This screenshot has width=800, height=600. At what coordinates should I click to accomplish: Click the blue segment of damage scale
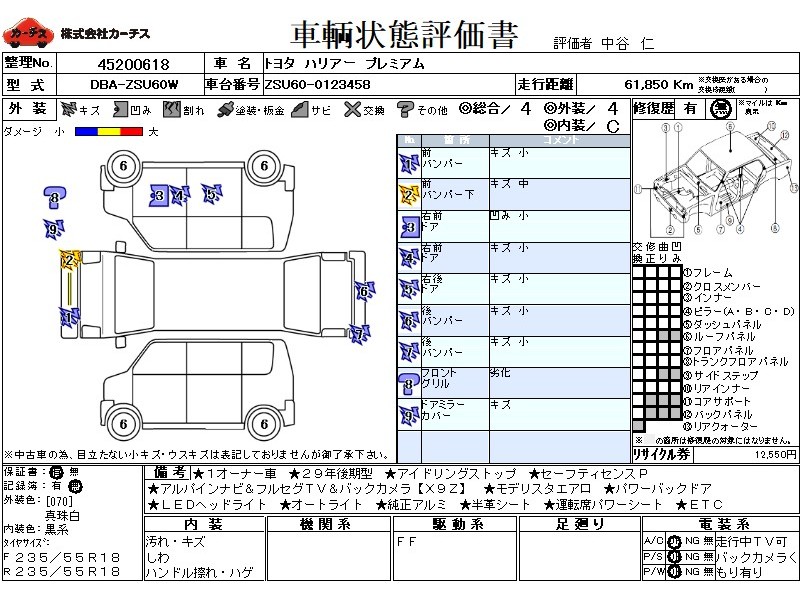tap(85, 132)
